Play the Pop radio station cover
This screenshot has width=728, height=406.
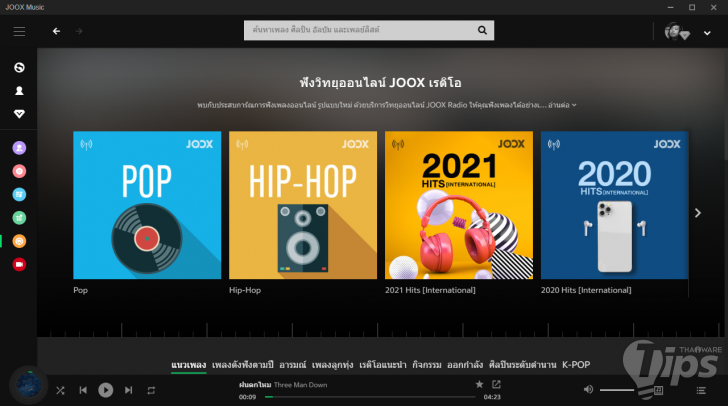tap(147, 205)
